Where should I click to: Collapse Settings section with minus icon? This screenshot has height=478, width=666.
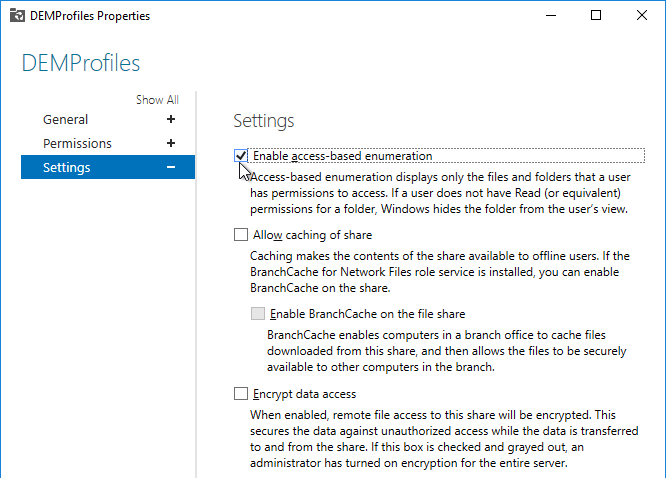[171, 167]
